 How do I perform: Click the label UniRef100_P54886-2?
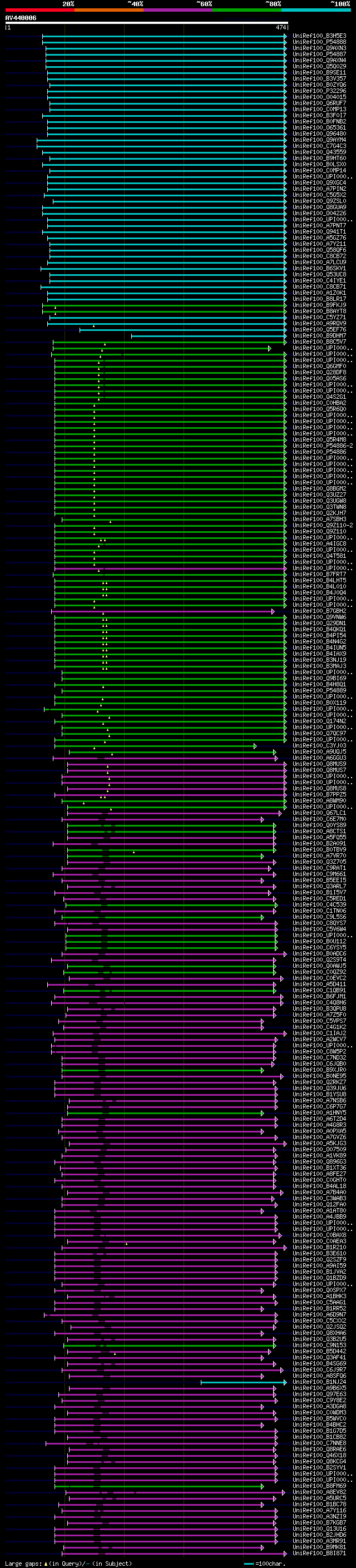(323, 446)
